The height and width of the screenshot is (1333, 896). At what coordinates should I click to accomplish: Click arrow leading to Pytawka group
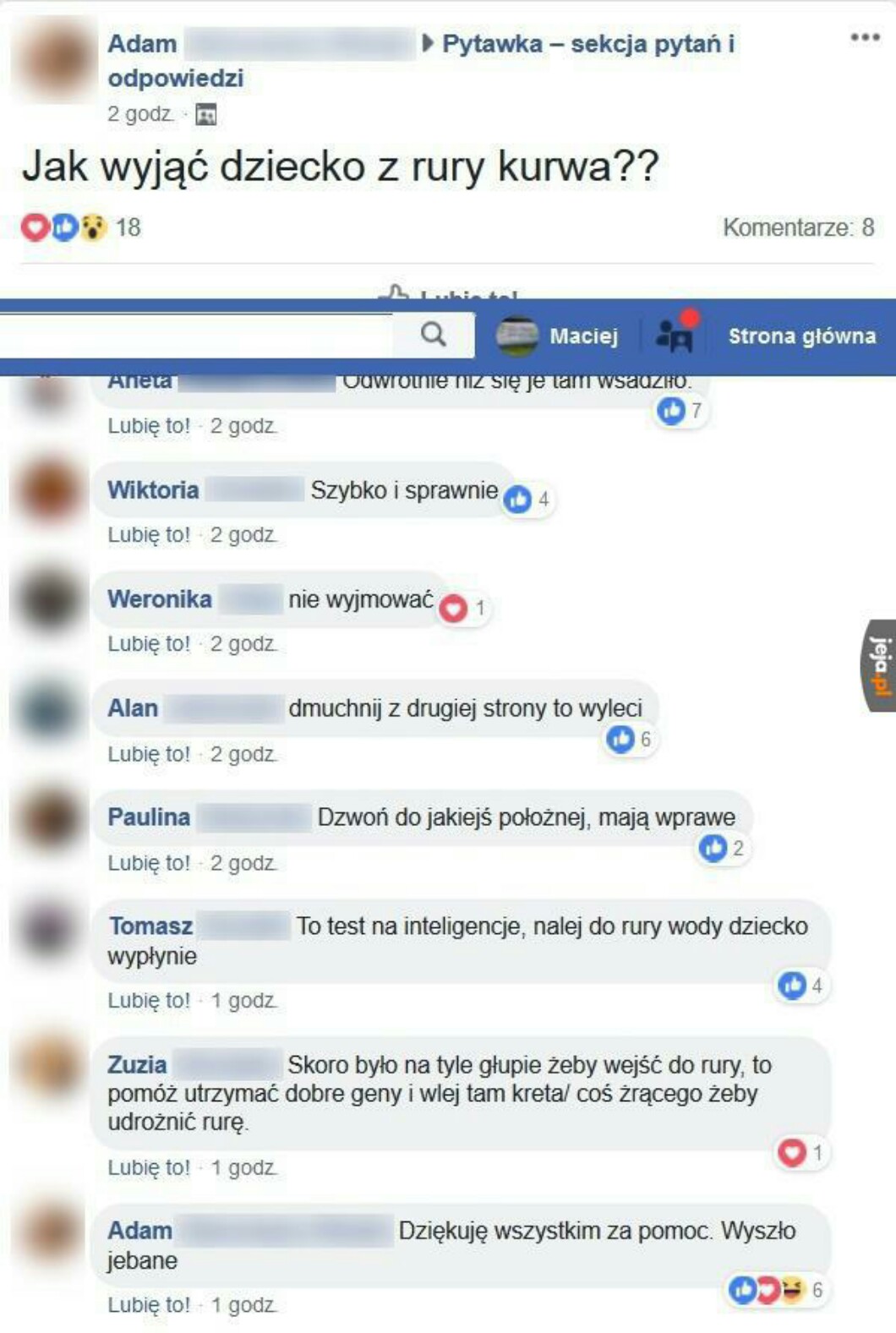pos(428,42)
